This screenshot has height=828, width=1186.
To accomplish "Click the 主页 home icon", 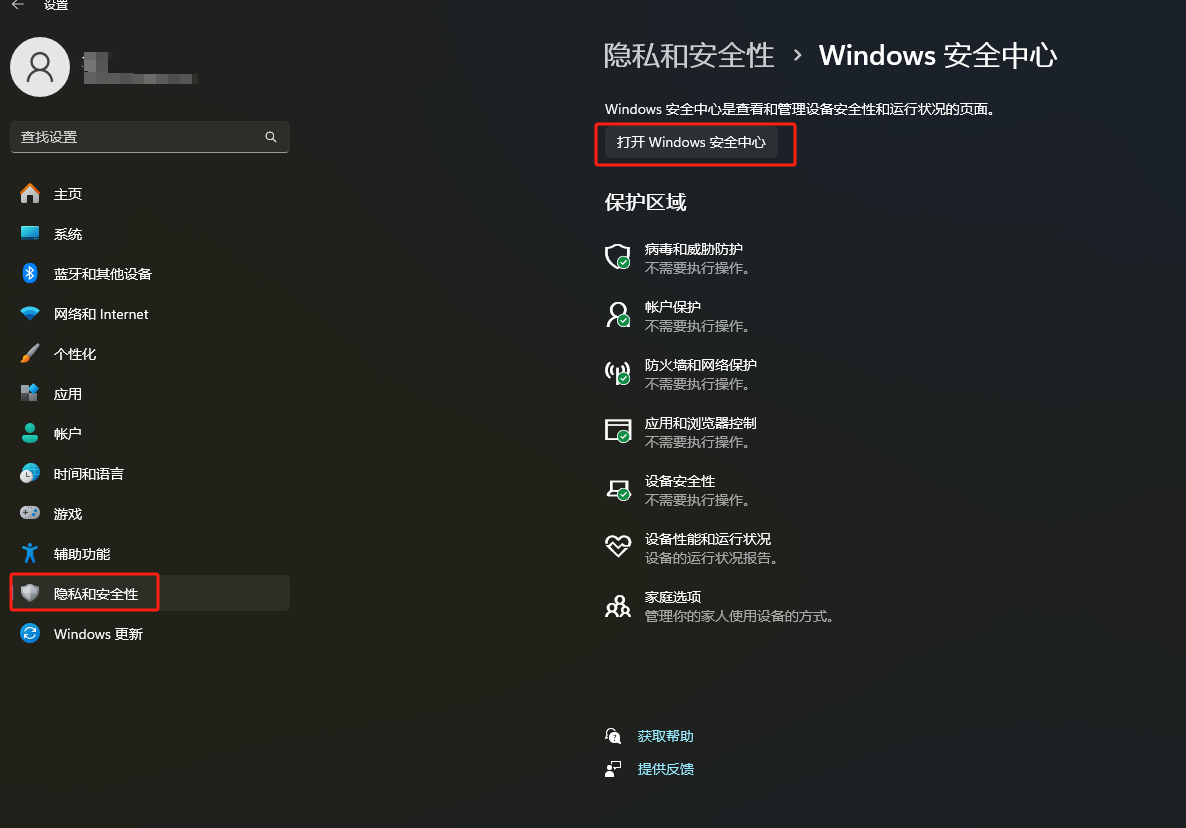I will tap(30, 194).
